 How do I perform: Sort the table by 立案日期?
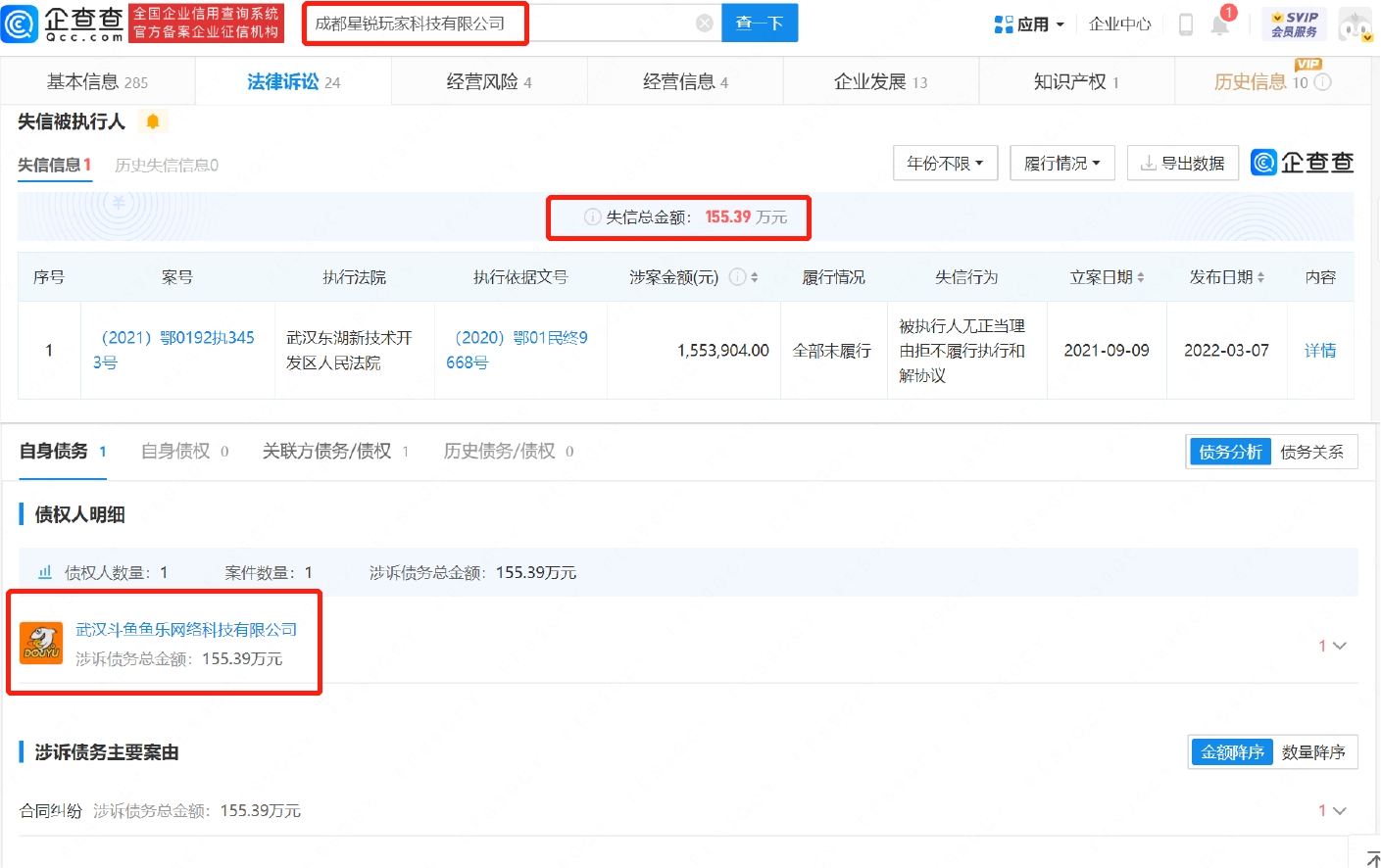(x=1141, y=277)
